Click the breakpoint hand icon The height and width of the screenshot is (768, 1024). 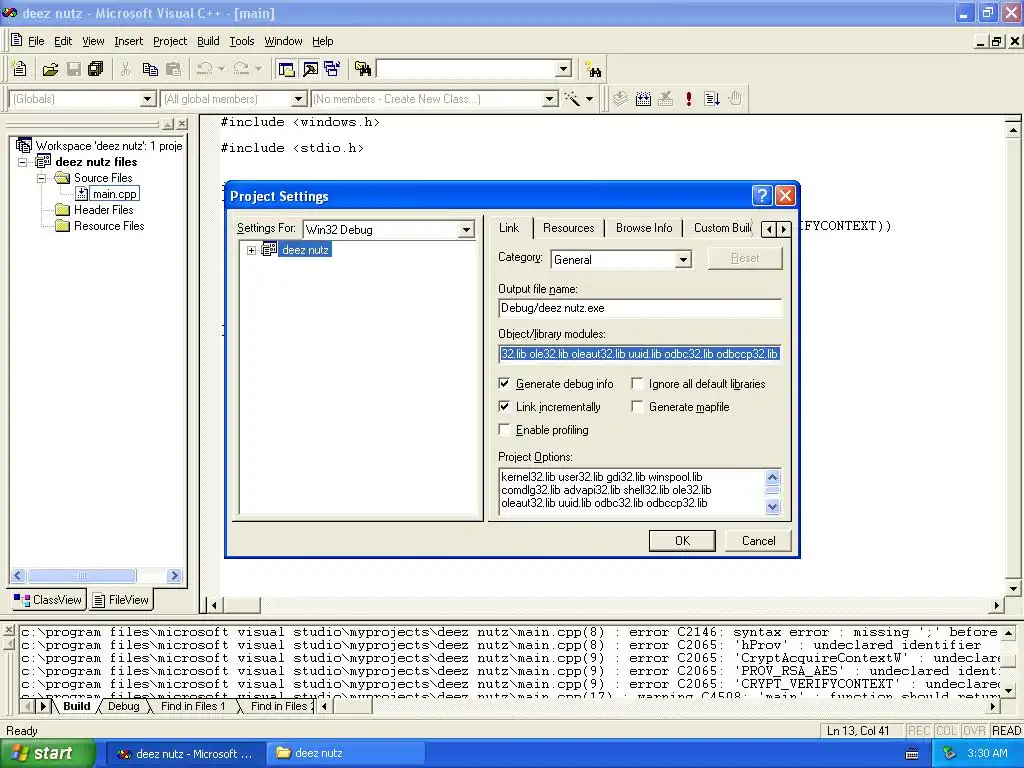click(735, 99)
